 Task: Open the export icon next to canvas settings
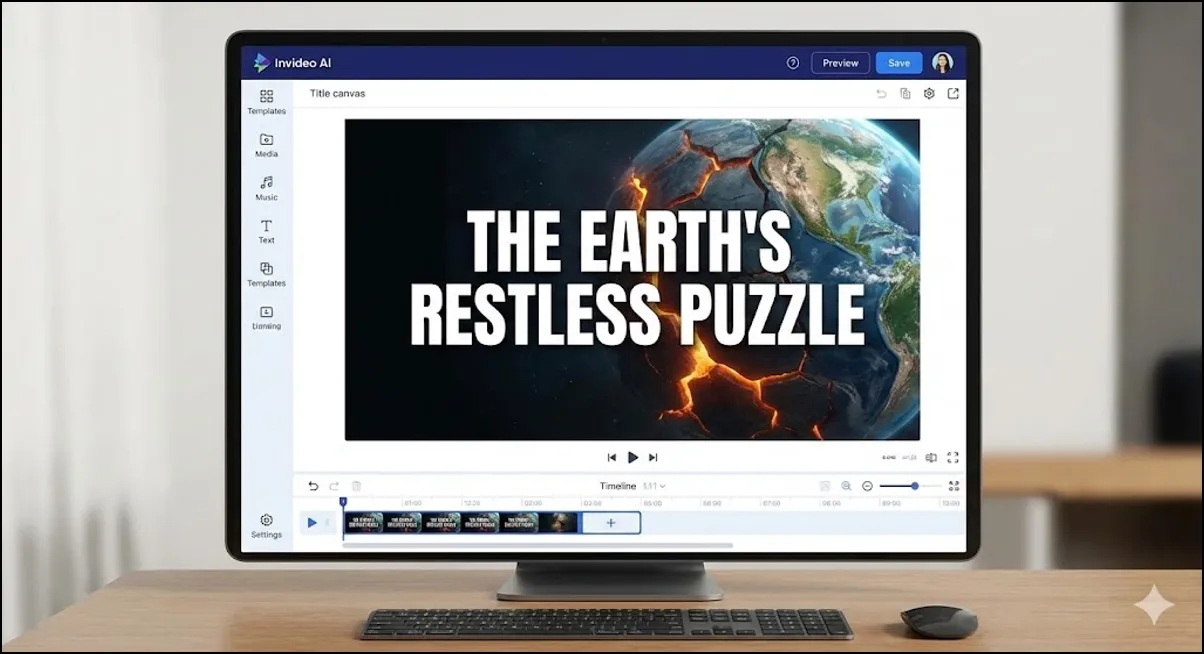point(954,93)
